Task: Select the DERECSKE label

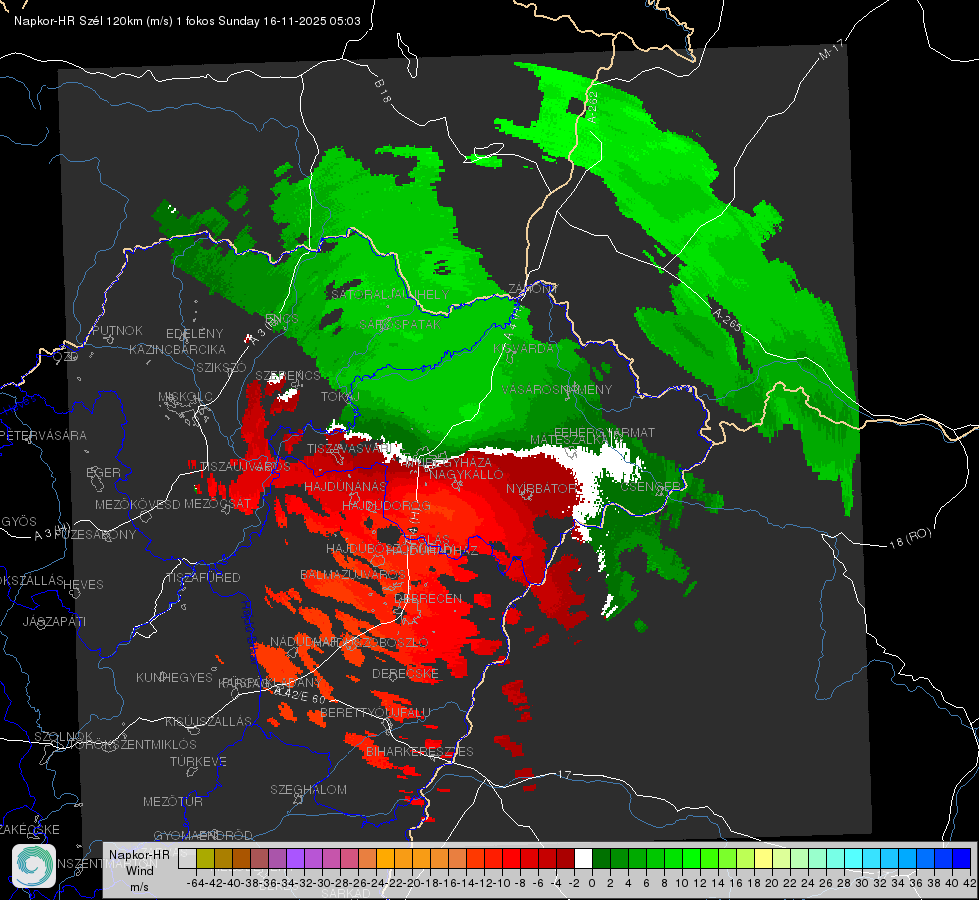Action: click(x=405, y=674)
